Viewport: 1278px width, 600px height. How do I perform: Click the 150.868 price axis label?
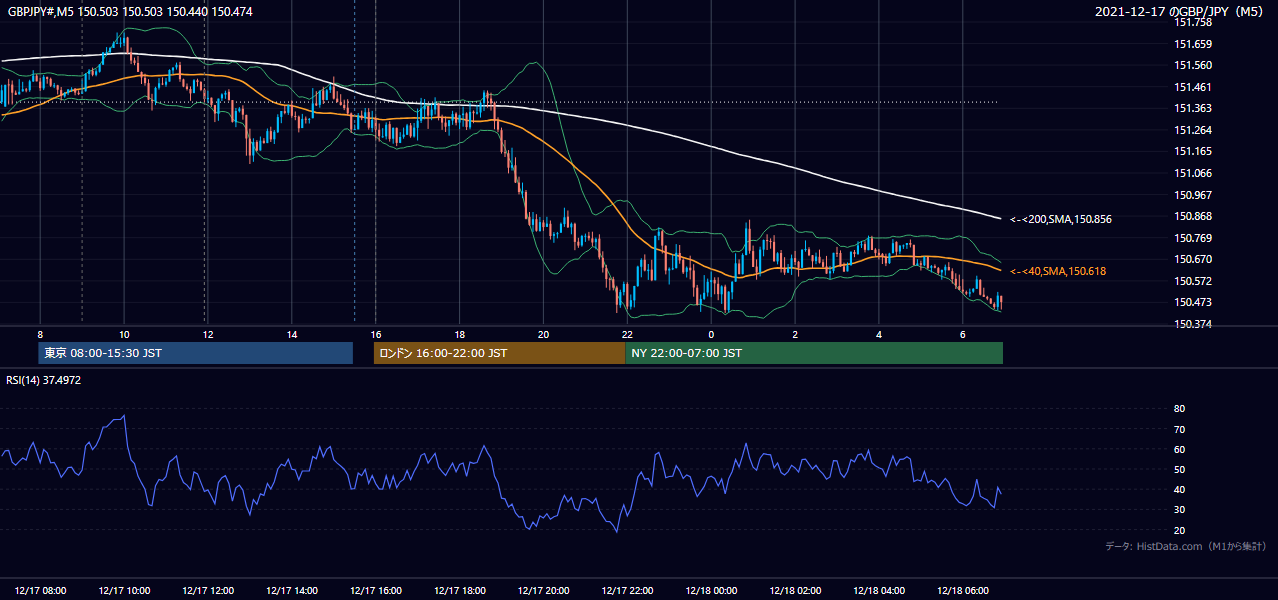(1193, 216)
